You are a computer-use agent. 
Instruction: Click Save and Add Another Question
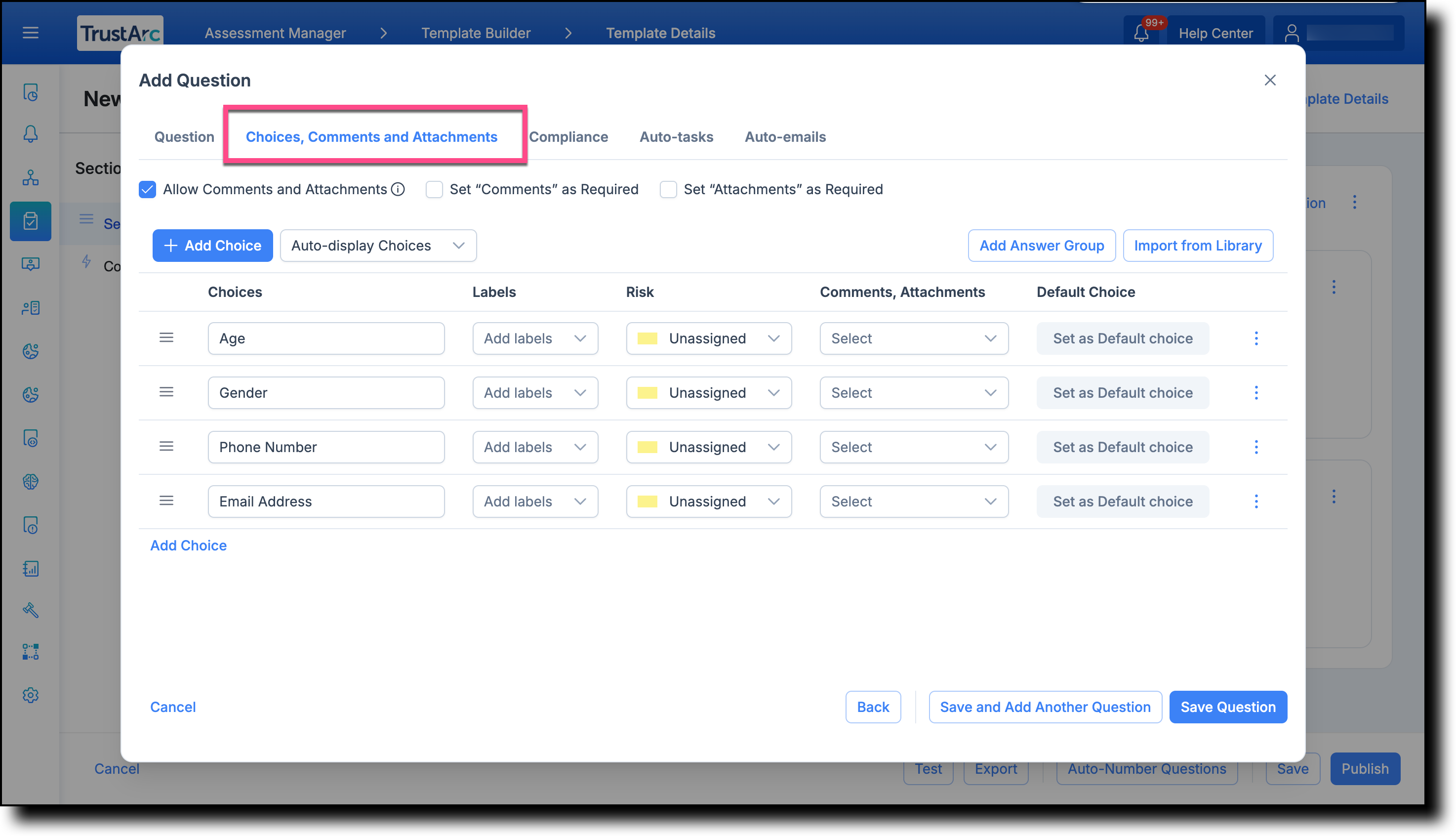click(x=1045, y=707)
